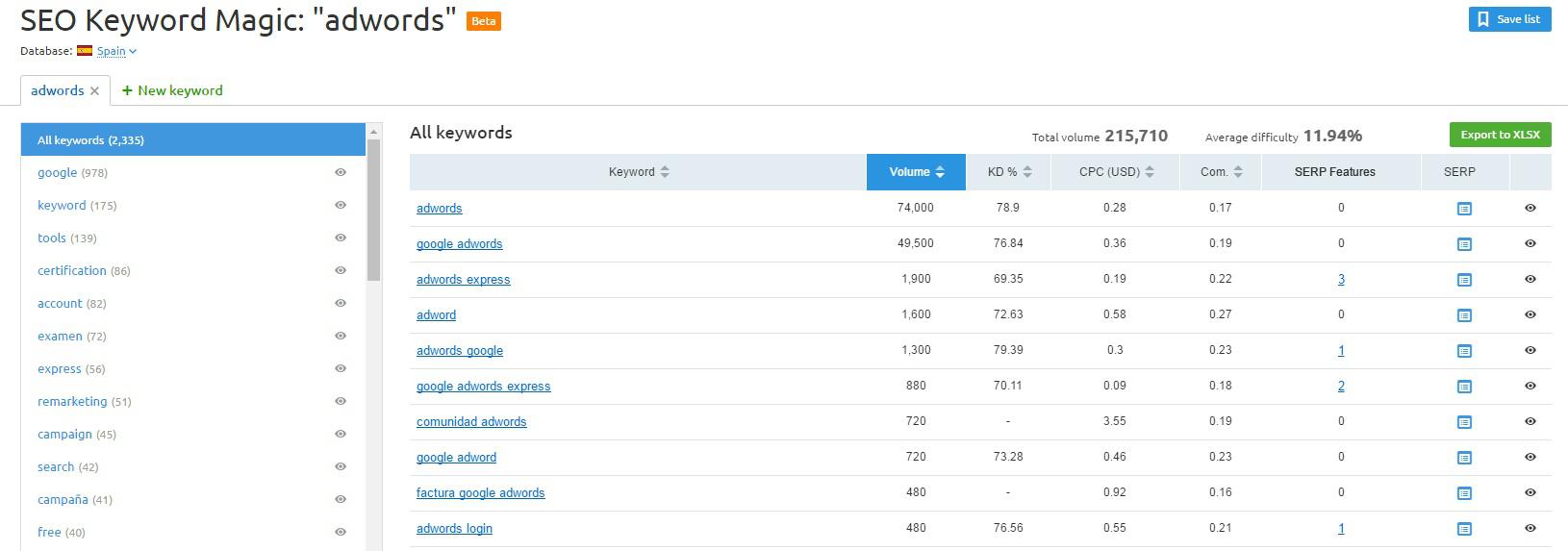Sort by Keyword column
Viewport: 1568px width, 551px height.
pyautogui.click(x=639, y=172)
